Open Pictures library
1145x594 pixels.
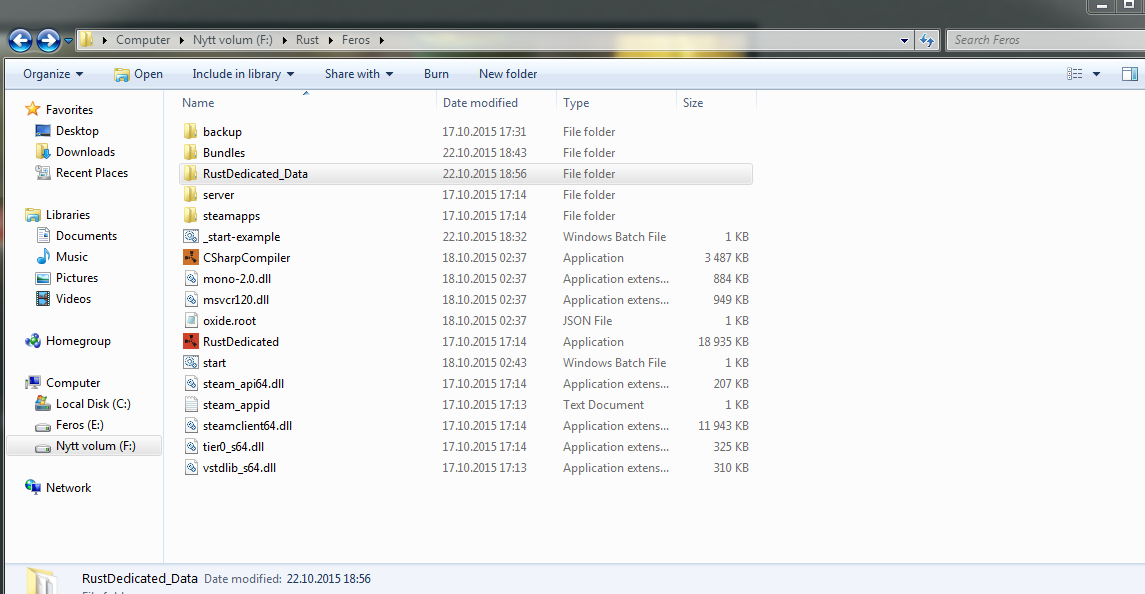76,278
